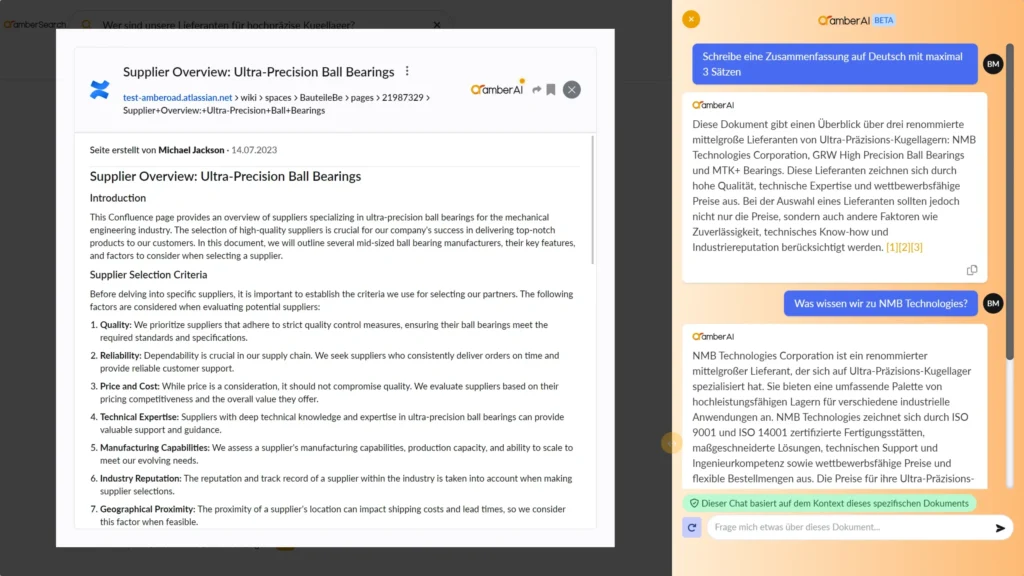This screenshot has width=1024, height=576.
Task: Reset the chat with the refresh icon
Action: coord(692,528)
